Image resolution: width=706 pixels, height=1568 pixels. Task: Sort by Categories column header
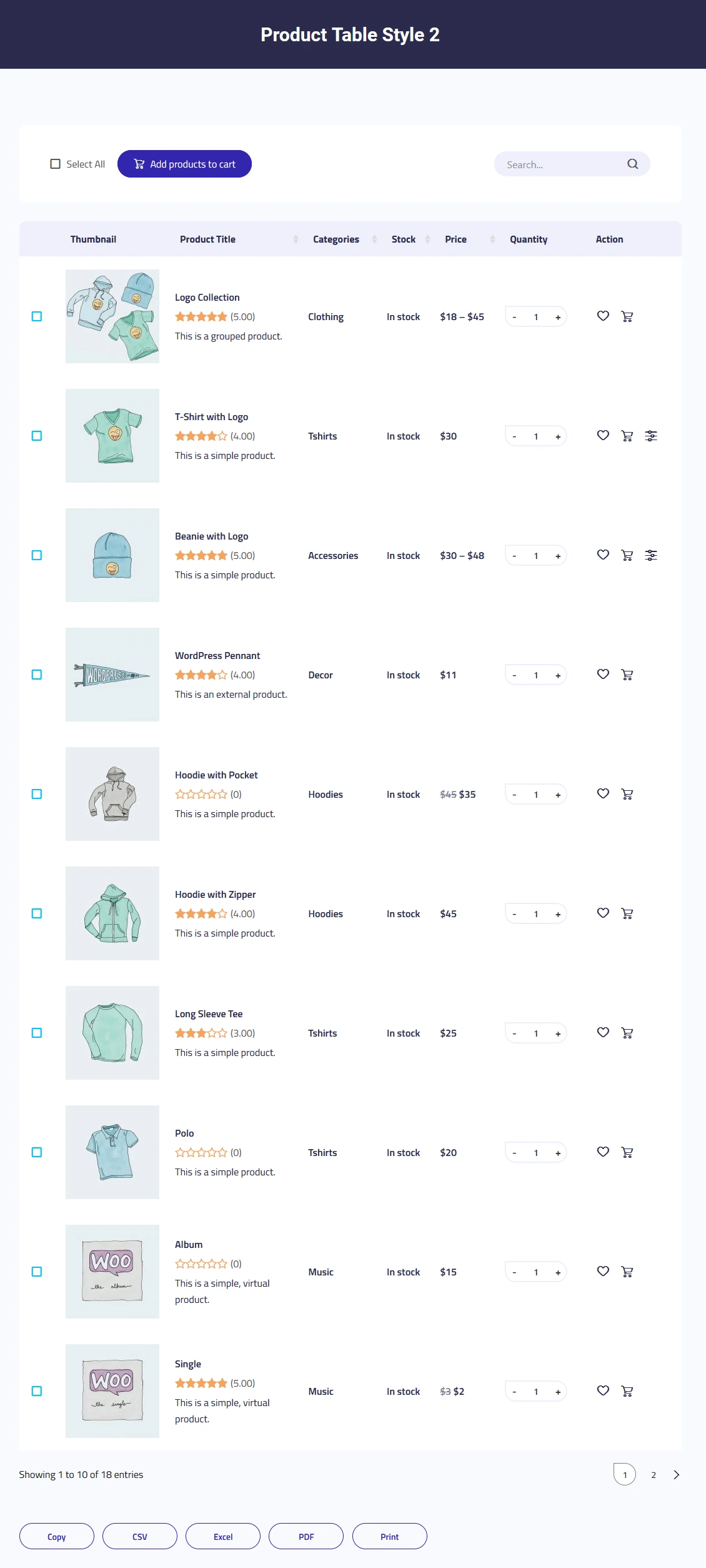336,239
